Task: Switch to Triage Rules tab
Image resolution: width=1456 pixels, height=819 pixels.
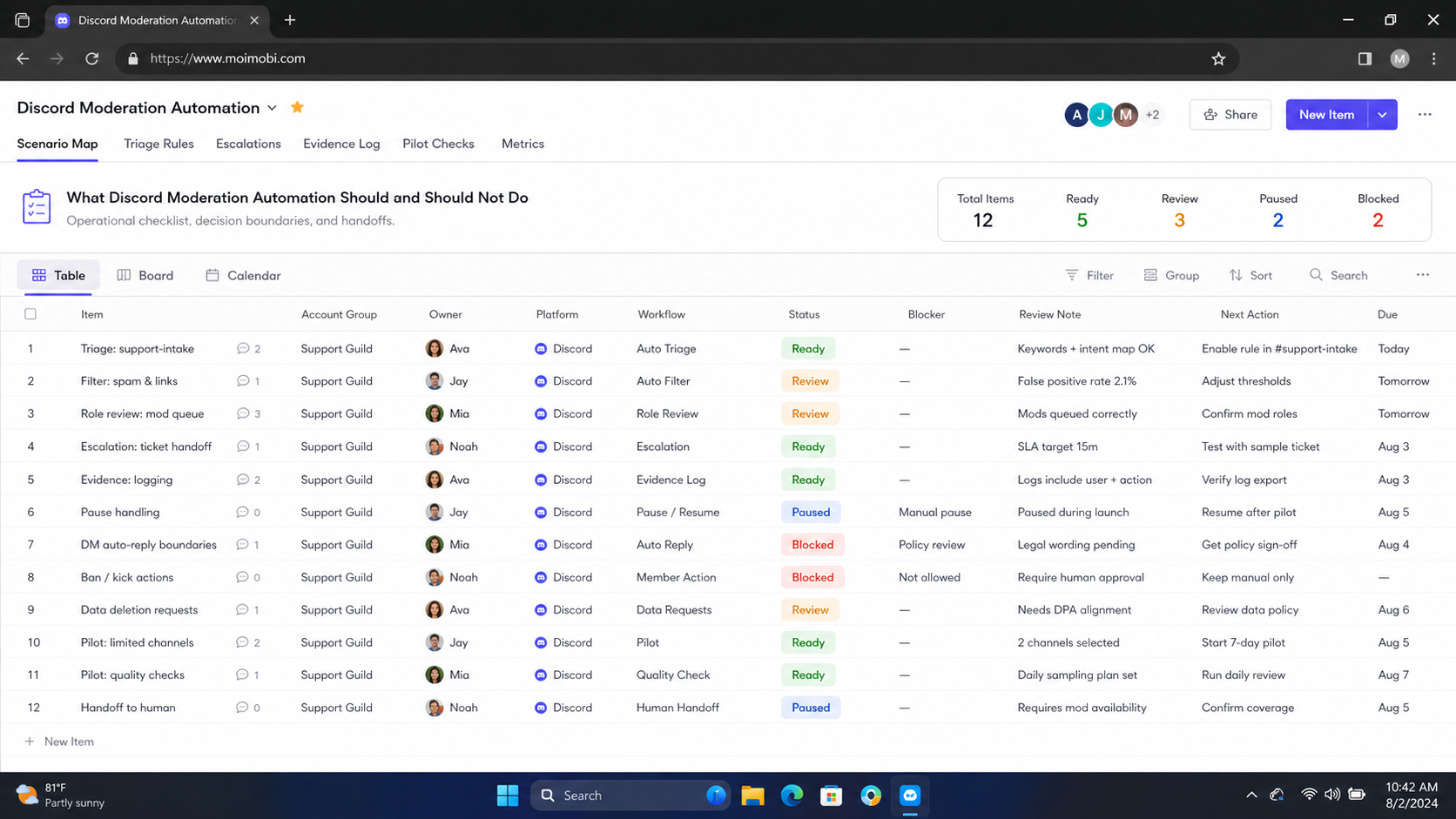Action: point(158,144)
